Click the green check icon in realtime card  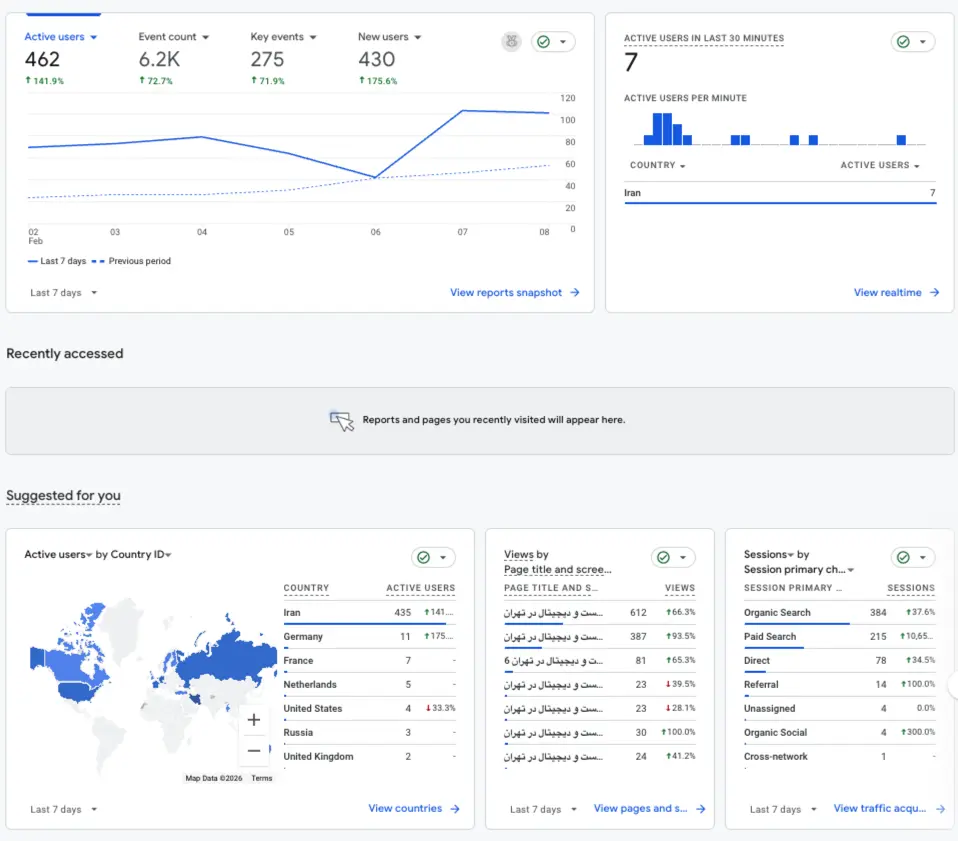(x=903, y=42)
